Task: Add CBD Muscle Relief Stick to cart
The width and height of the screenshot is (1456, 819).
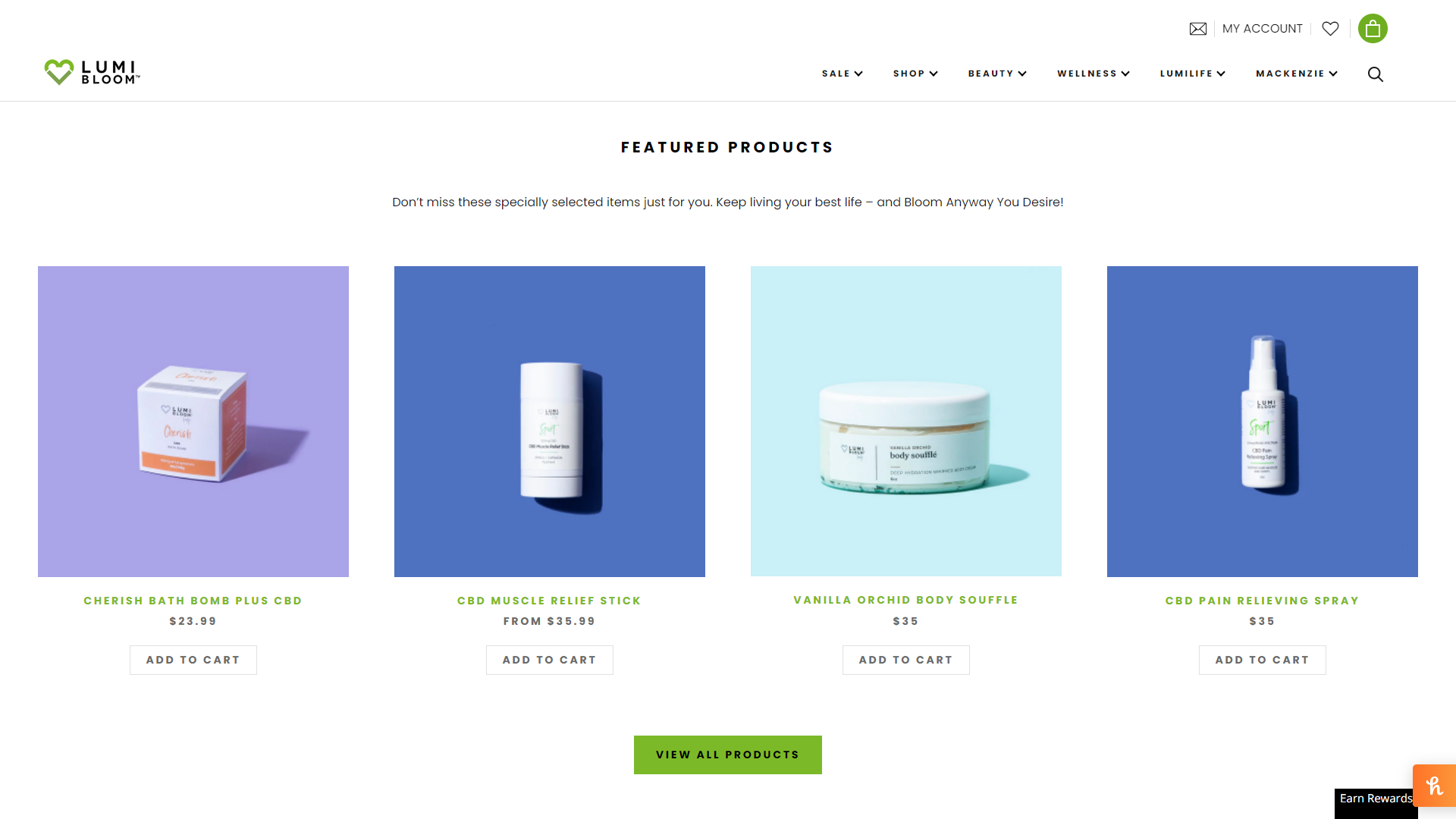Action: click(x=550, y=660)
